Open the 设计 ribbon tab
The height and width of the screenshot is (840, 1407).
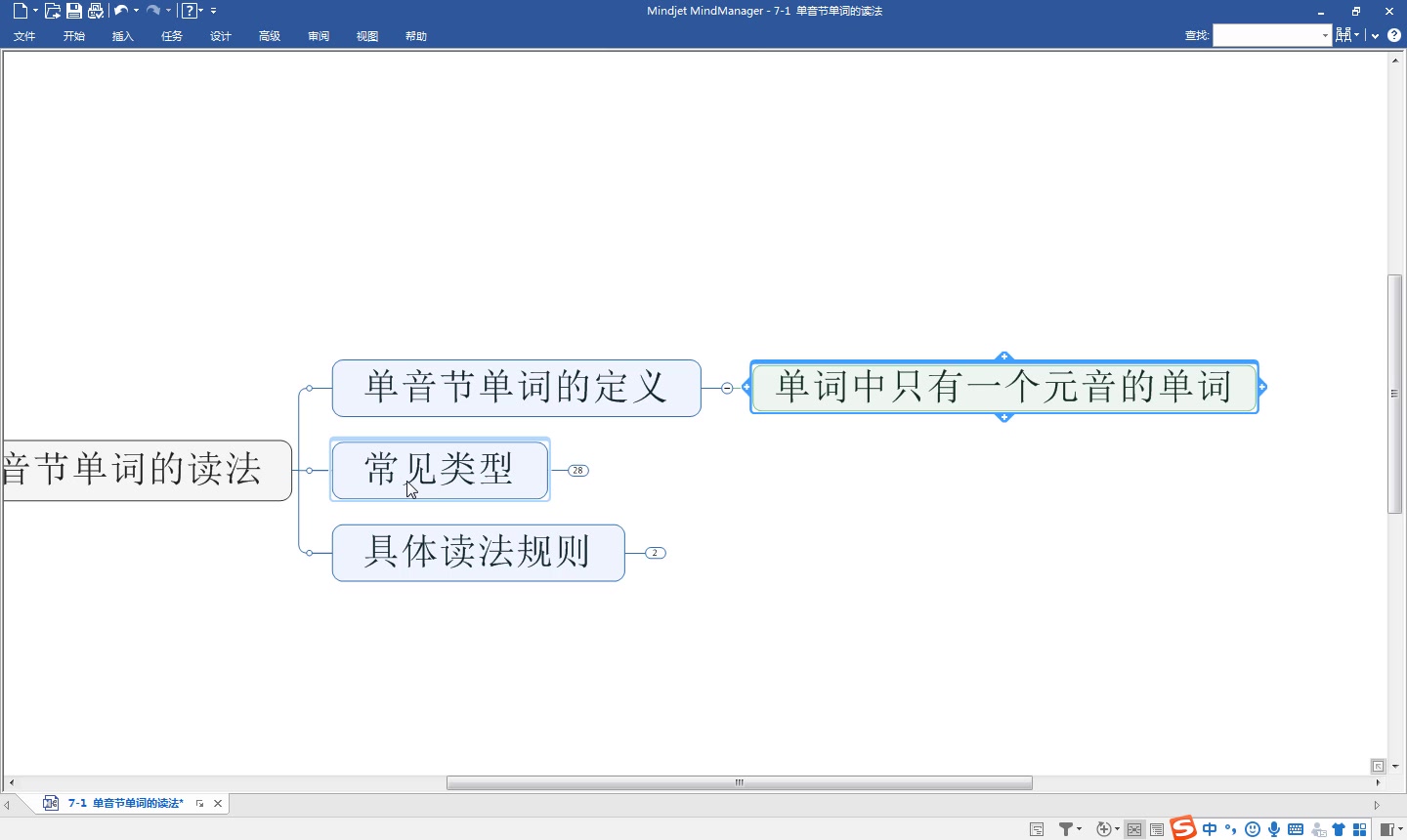pyautogui.click(x=221, y=36)
